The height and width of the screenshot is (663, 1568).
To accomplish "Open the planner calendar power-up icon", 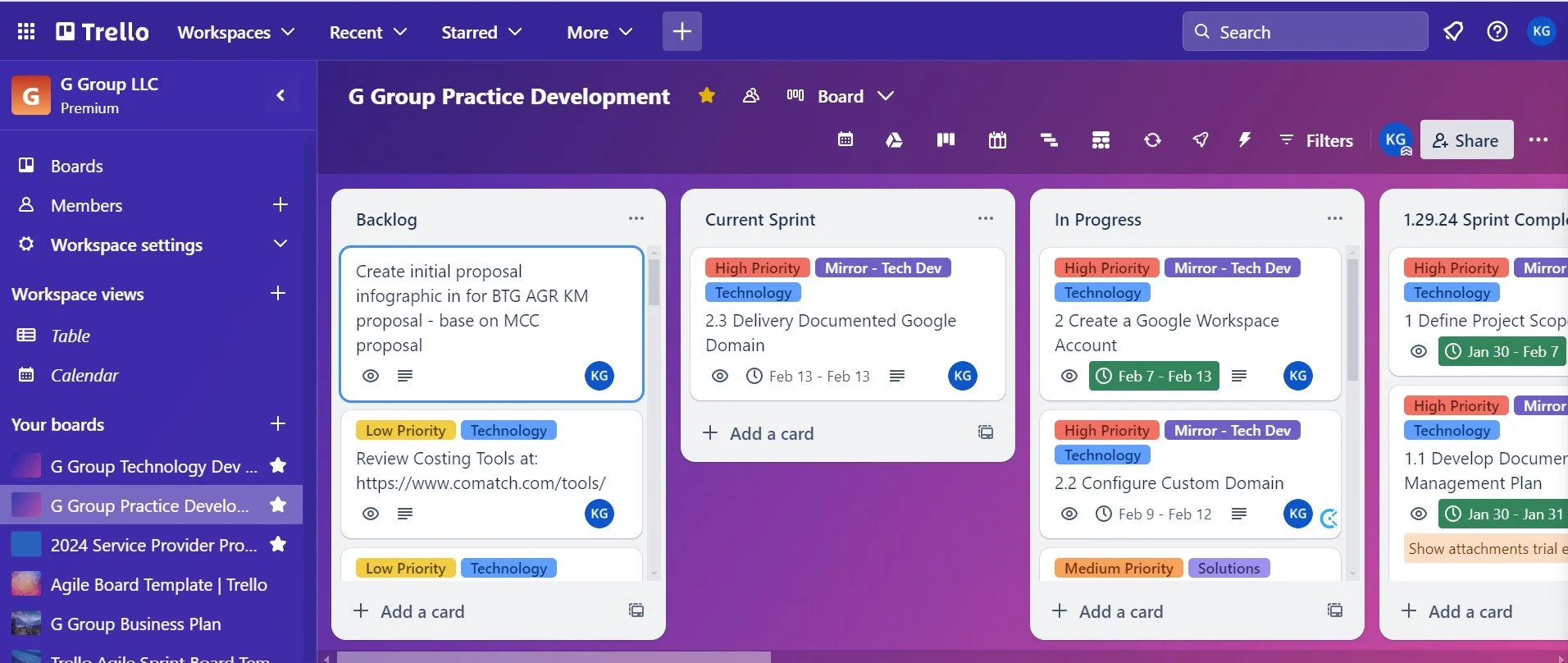I will [x=997, y=139].
